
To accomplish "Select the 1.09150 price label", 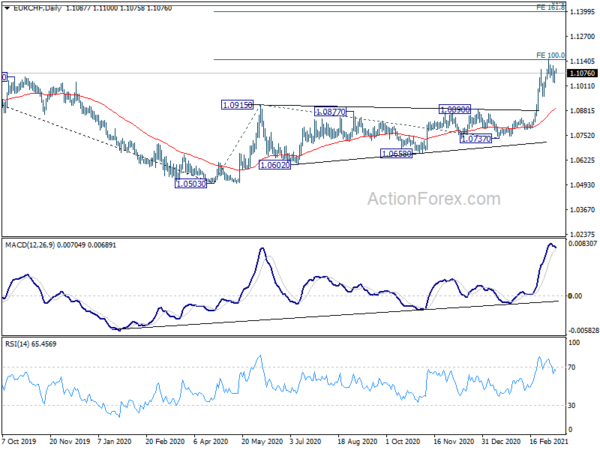I will 237,104.
